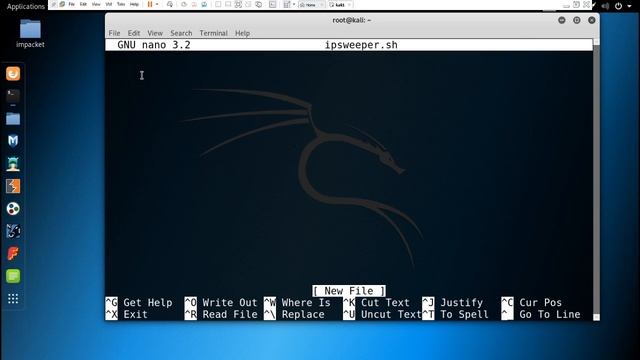
Task: Open the terminal View menu
Action: pos(155,33)
